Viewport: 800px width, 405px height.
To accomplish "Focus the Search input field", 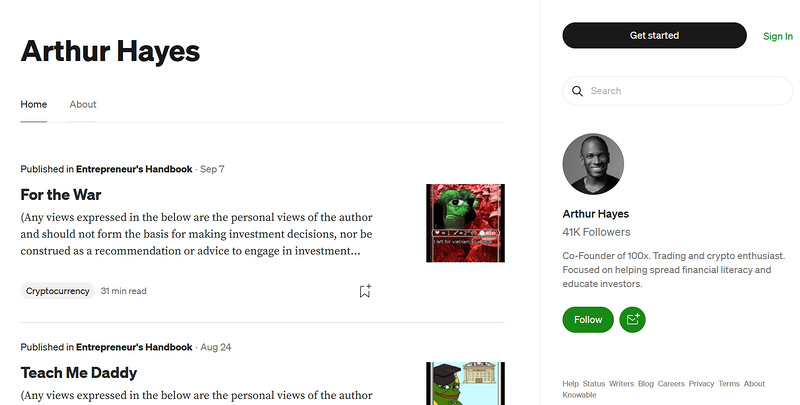I will pyautogui.click(x=685, y=91).
